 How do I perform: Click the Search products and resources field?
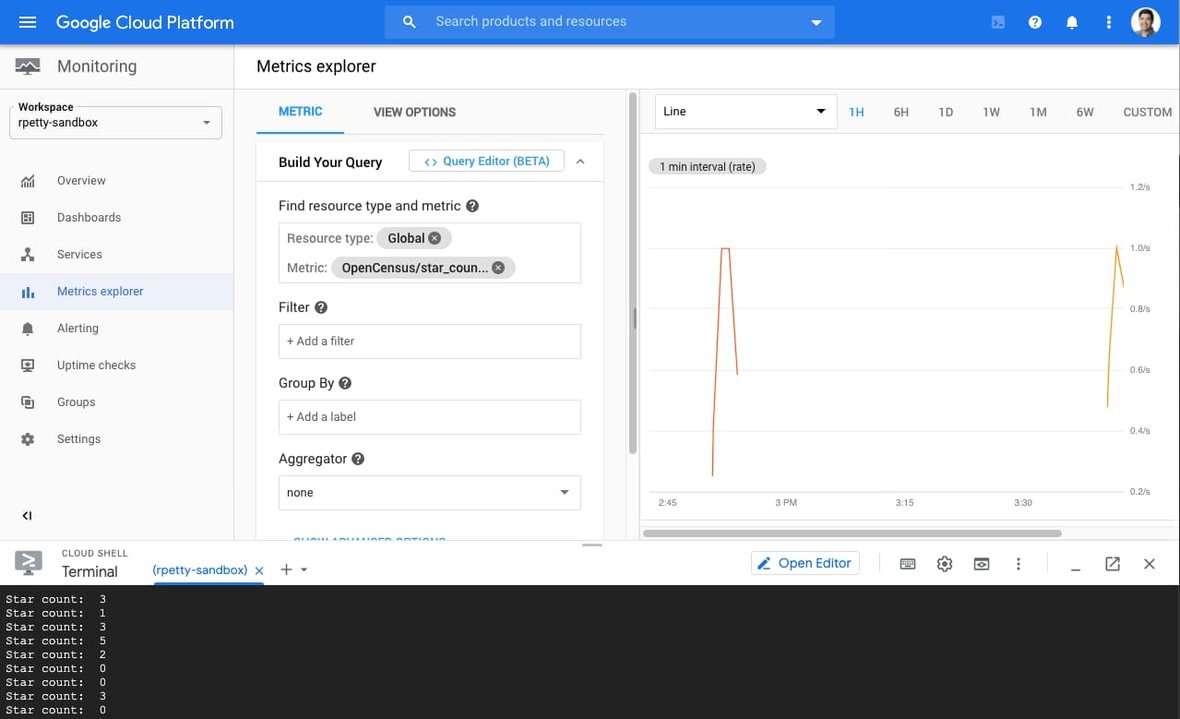pos(610,22)
